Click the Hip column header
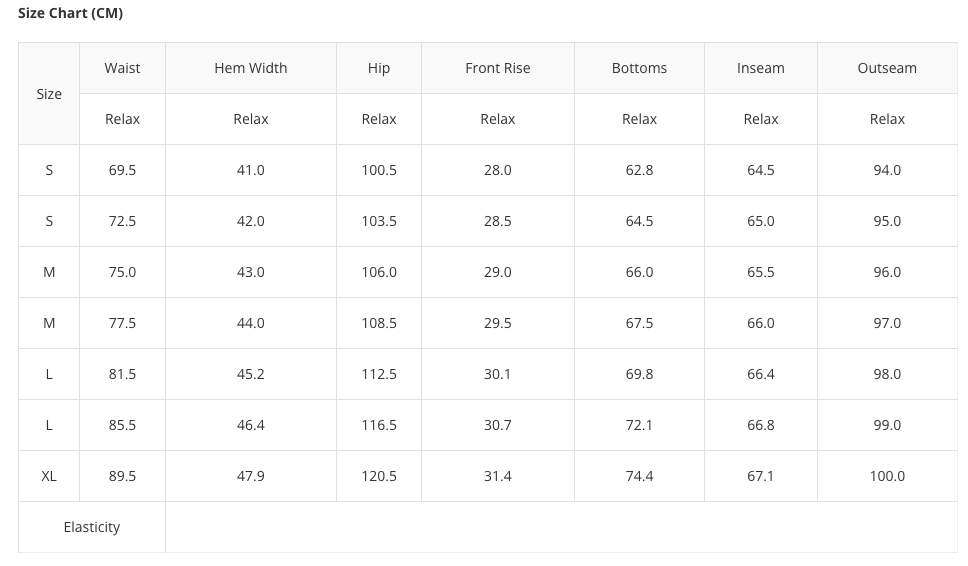The image size is (968, 566). coord(379,68)
